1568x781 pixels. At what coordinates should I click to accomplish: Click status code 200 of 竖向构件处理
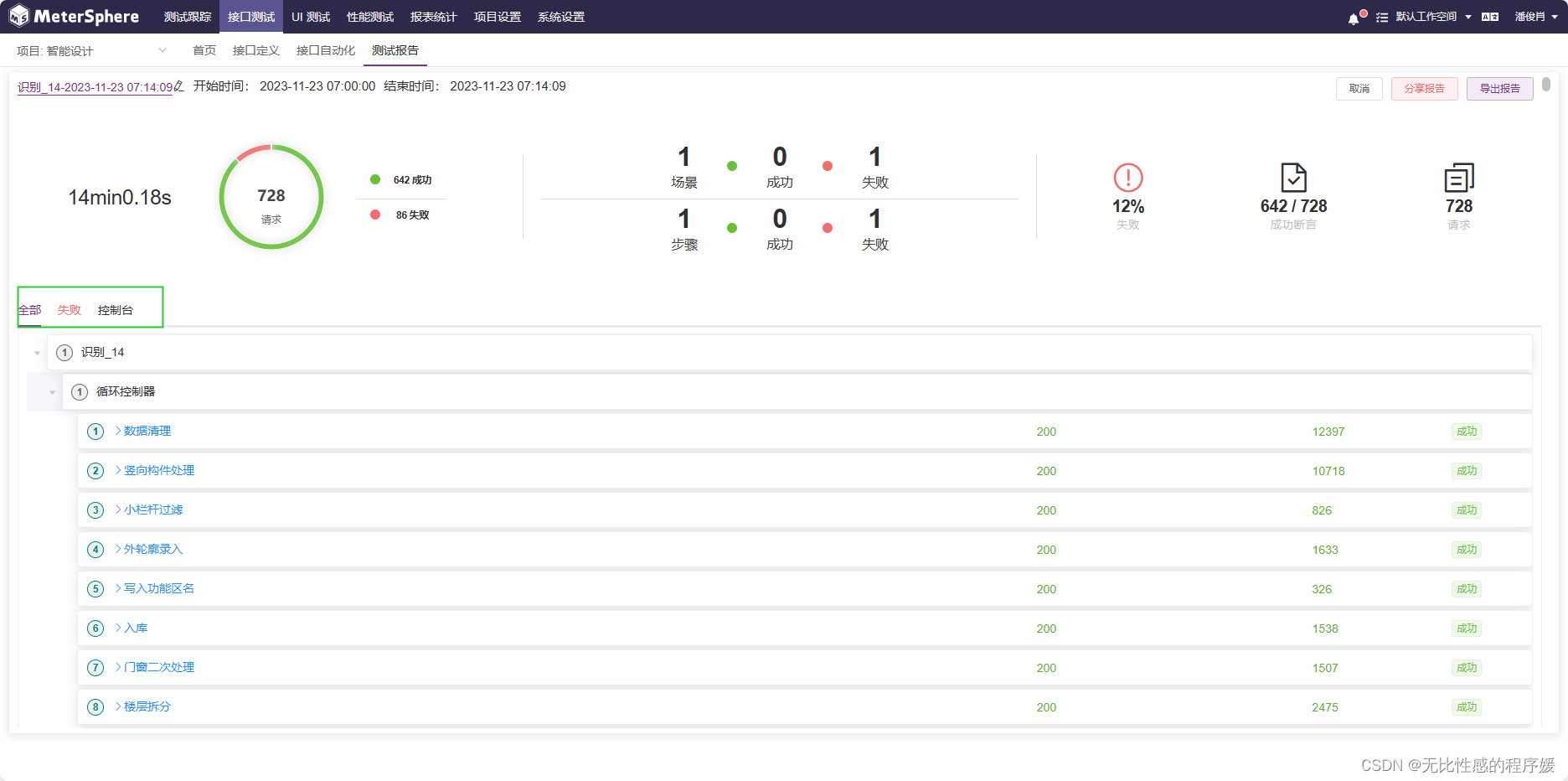click(1046, 471)
